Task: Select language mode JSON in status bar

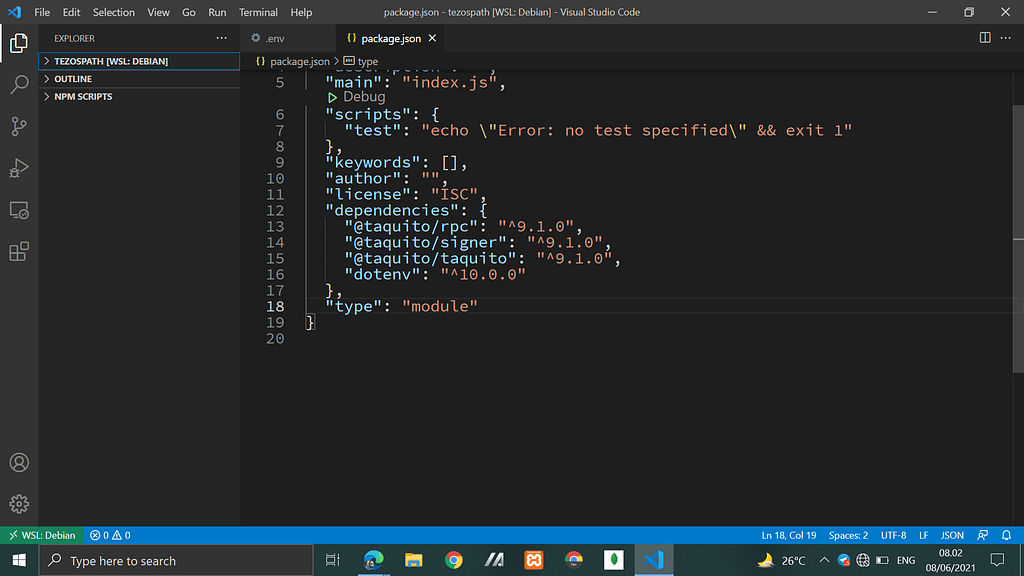Action: [952, 535]
